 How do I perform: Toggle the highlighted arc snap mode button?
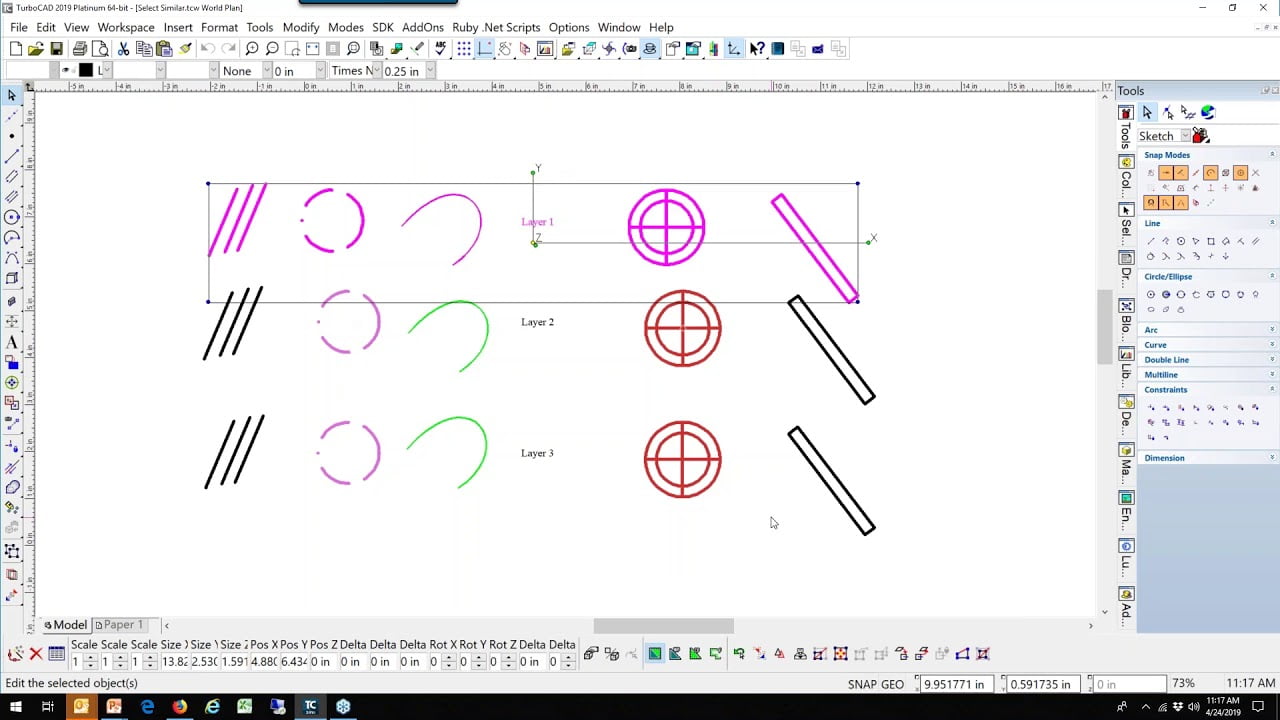coord(1211,173)
